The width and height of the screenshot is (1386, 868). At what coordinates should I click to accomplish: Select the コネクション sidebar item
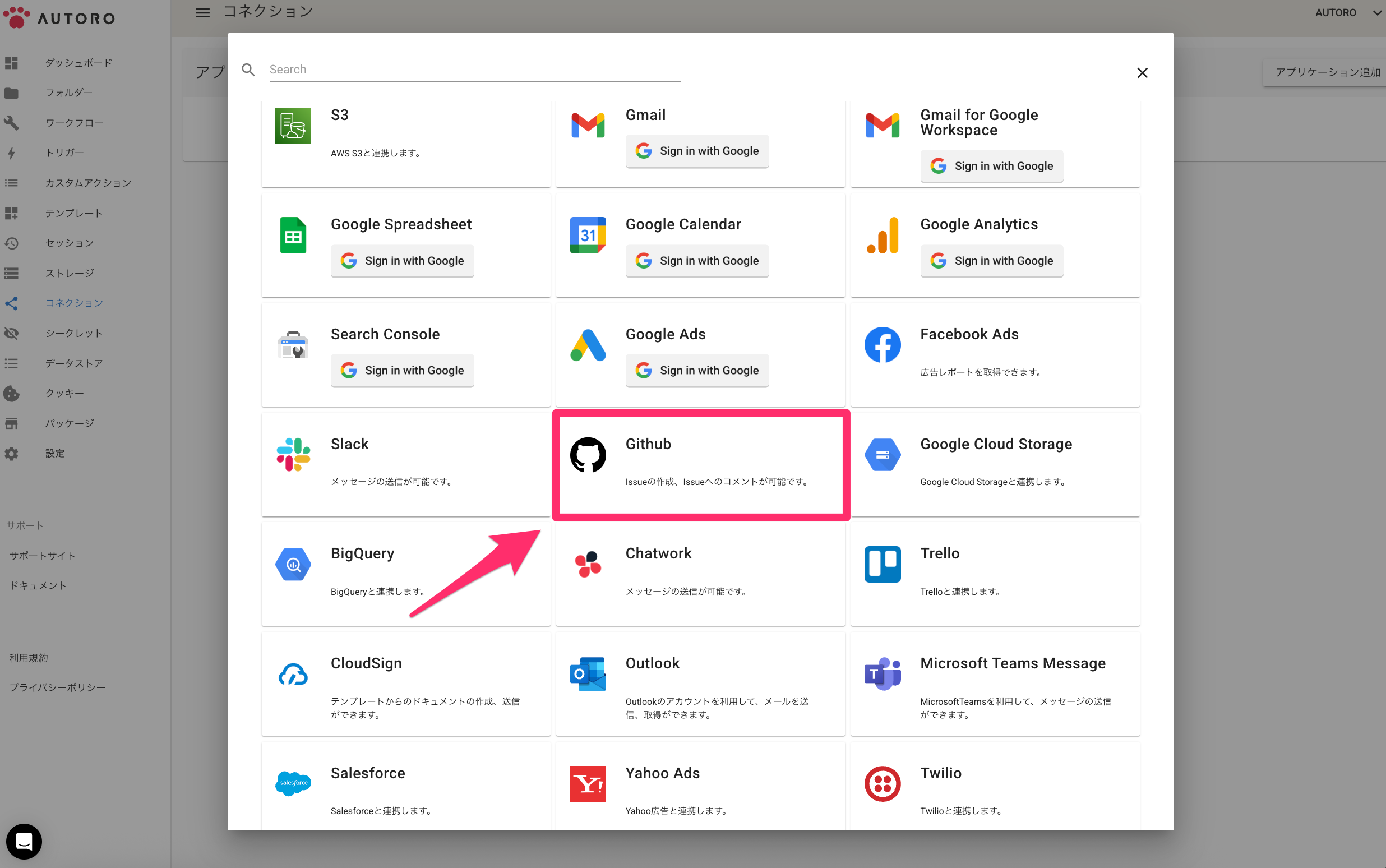(74, 303)
